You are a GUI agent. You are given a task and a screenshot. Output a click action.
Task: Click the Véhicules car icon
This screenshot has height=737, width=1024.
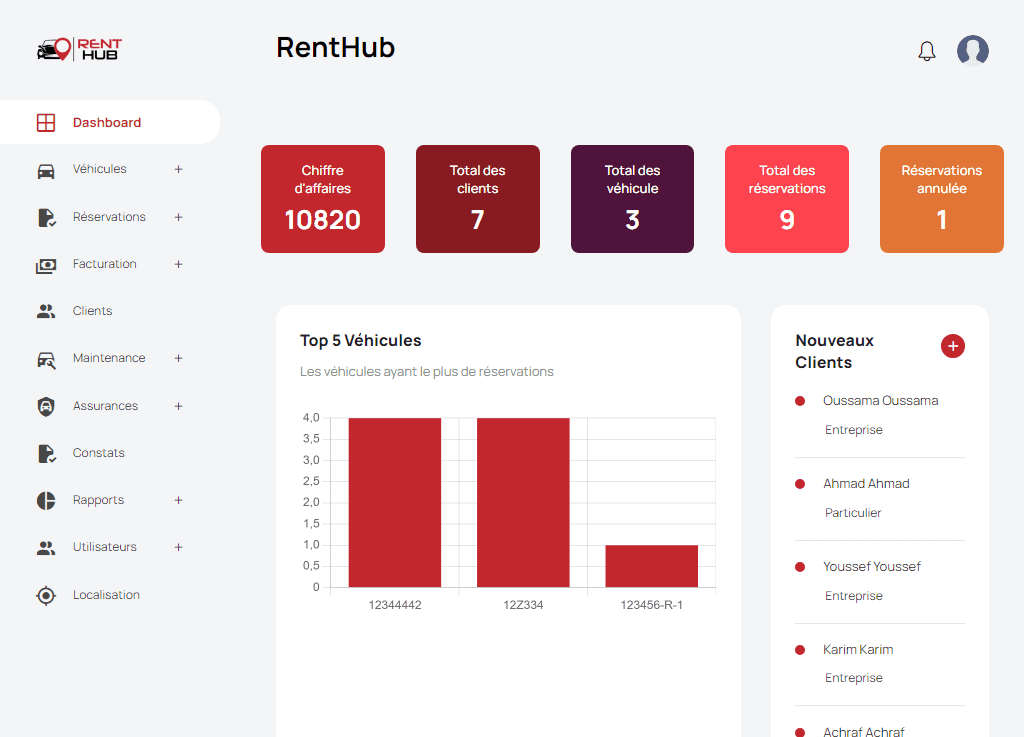click(x=46, y=170)
